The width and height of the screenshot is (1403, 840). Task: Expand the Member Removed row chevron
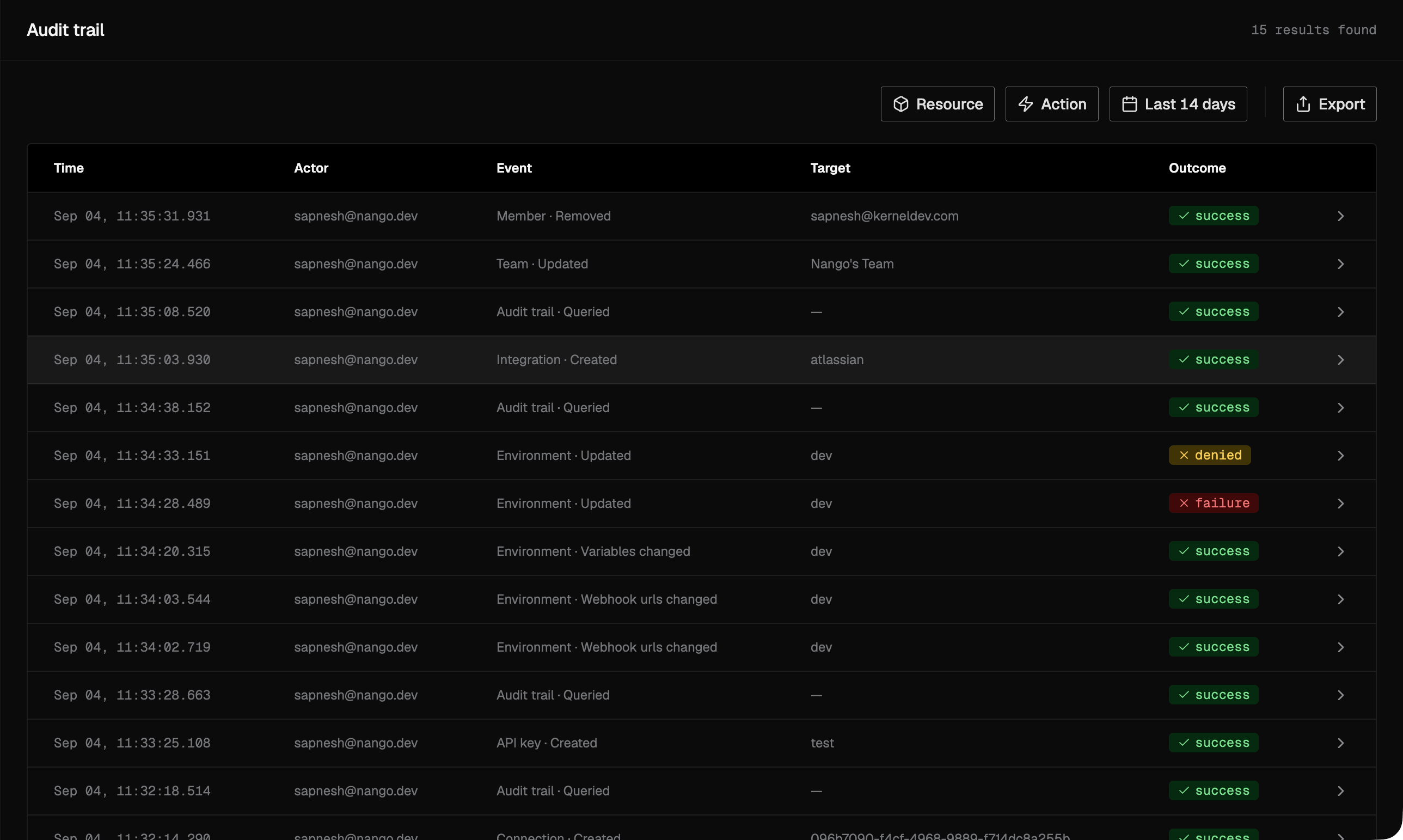tap(1340, 216)
